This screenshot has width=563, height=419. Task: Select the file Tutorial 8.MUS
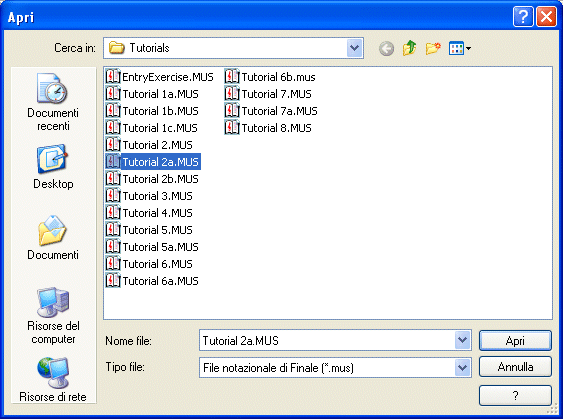268,128
